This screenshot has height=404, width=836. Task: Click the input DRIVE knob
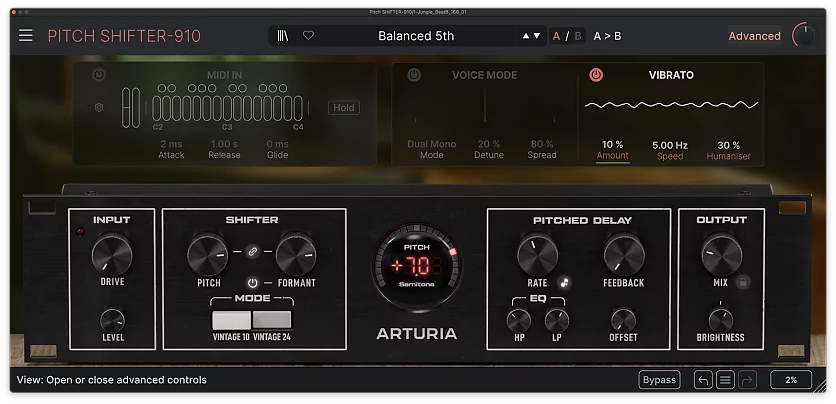pyautogui.click(x=112, y=255)
